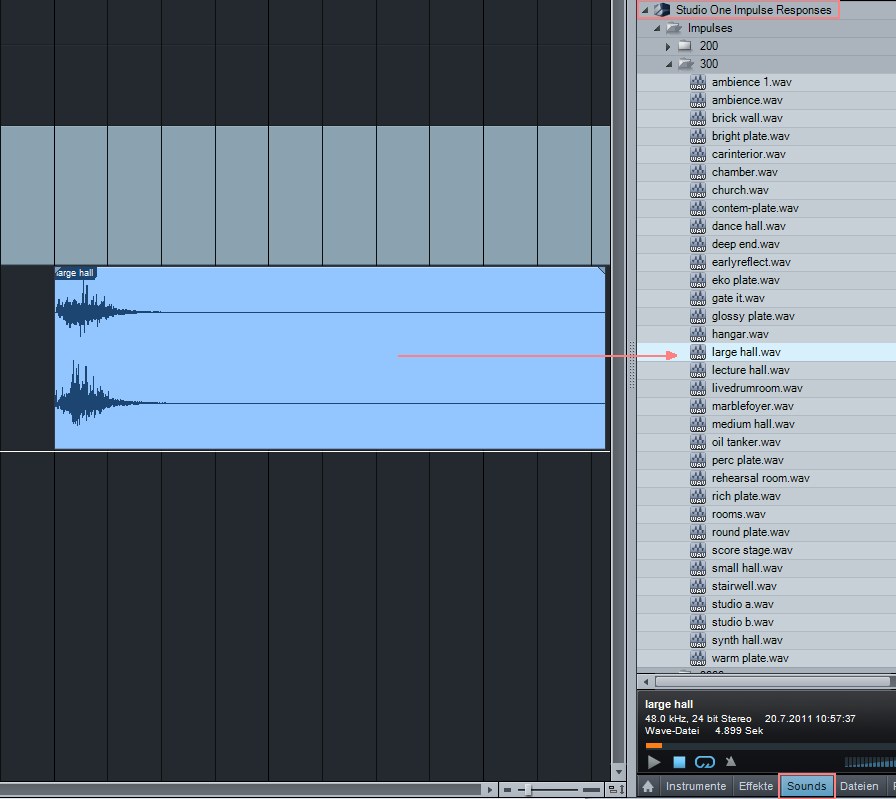
Task: Click deep end.wav file icon
Action: coord(698,244)
